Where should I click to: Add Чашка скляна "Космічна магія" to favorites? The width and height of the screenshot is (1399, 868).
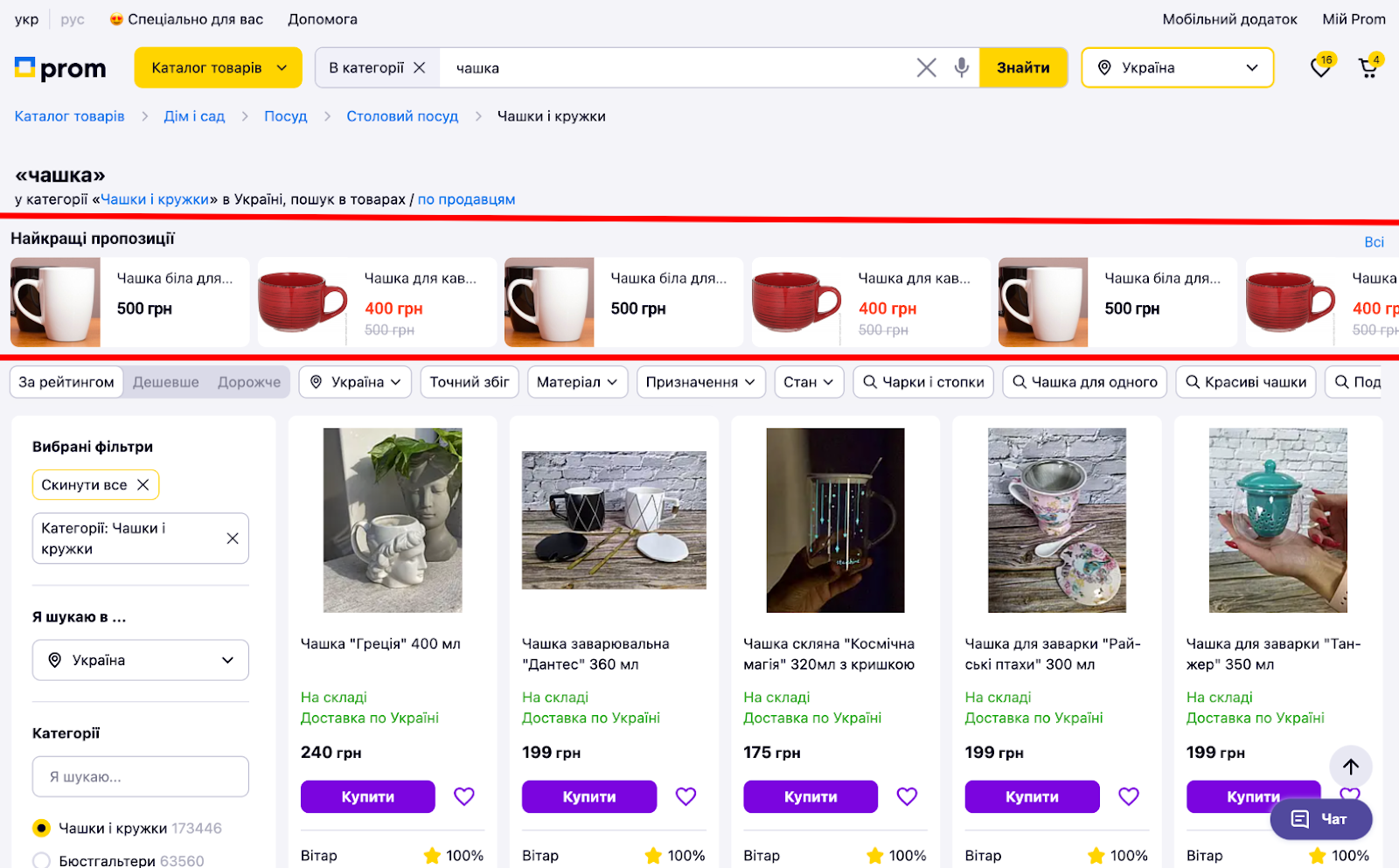[907, 796]
